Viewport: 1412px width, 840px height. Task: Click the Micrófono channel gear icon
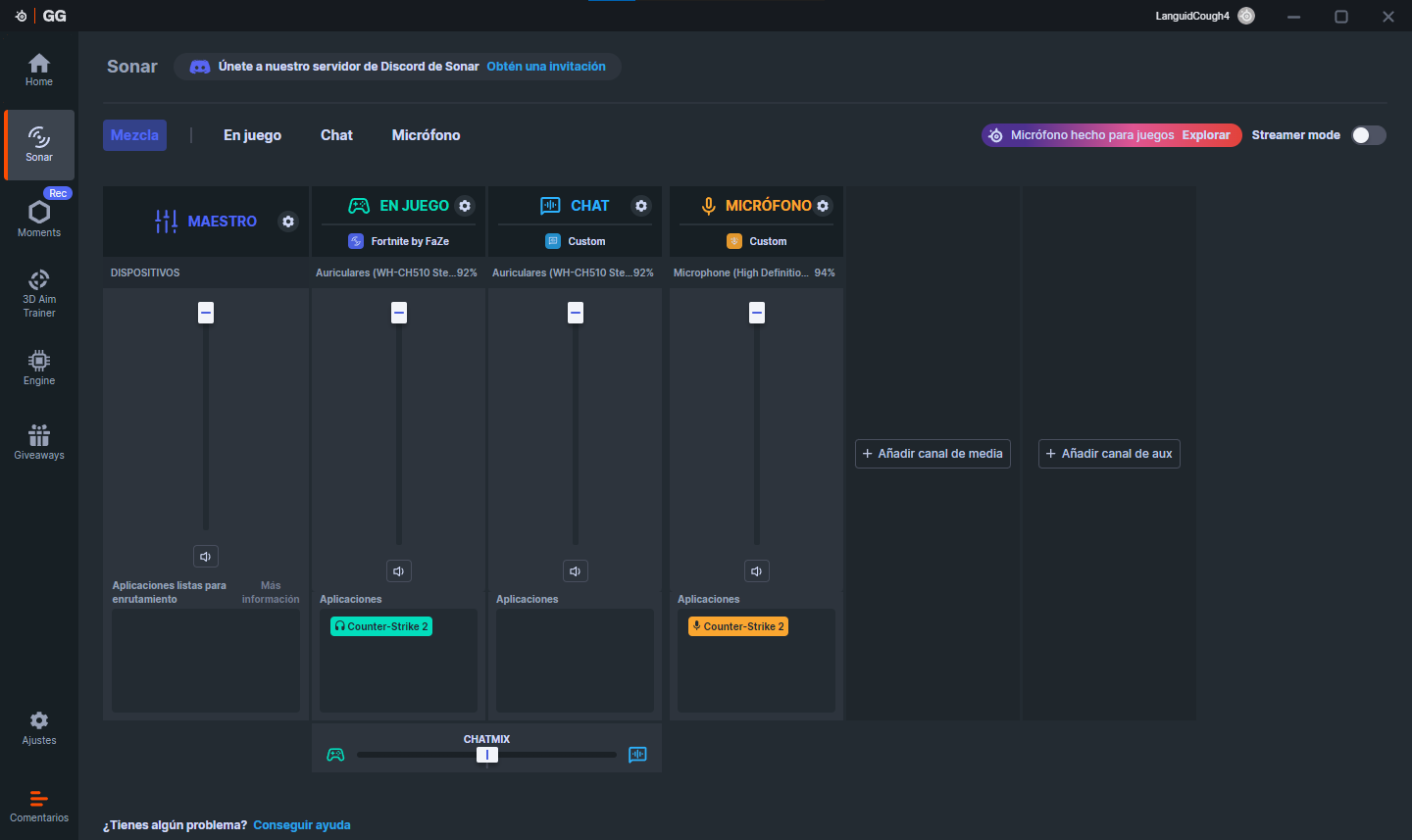pyautogui.click(x=823, y=206)
